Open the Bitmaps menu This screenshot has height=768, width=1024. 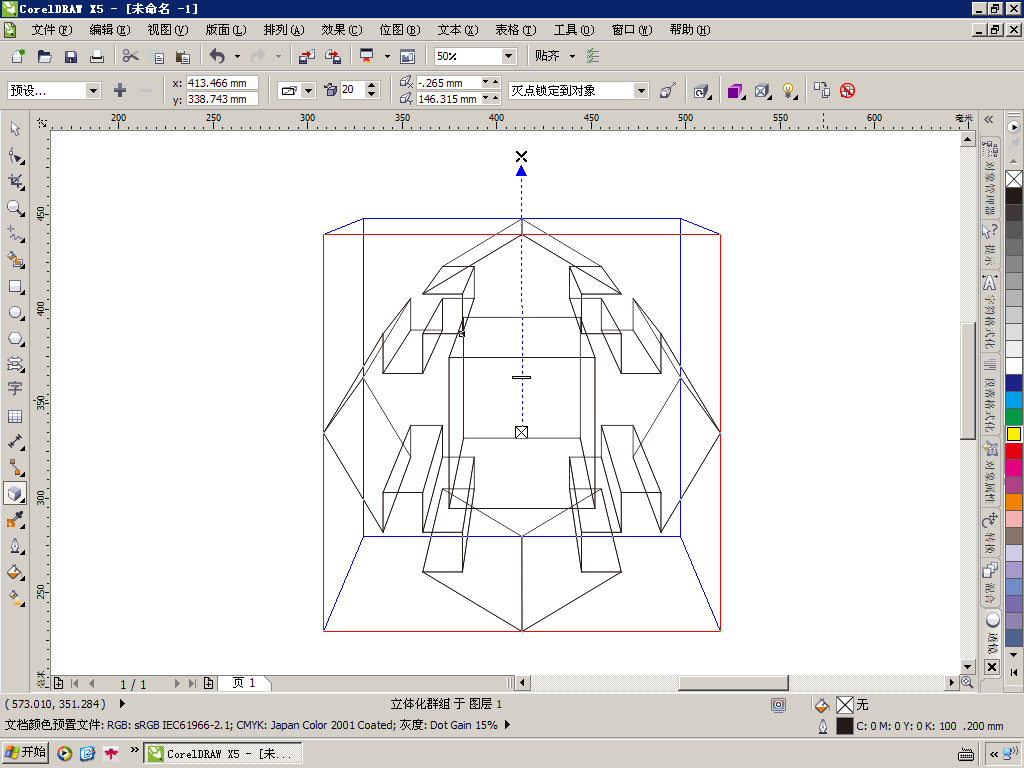coord(400,30)
